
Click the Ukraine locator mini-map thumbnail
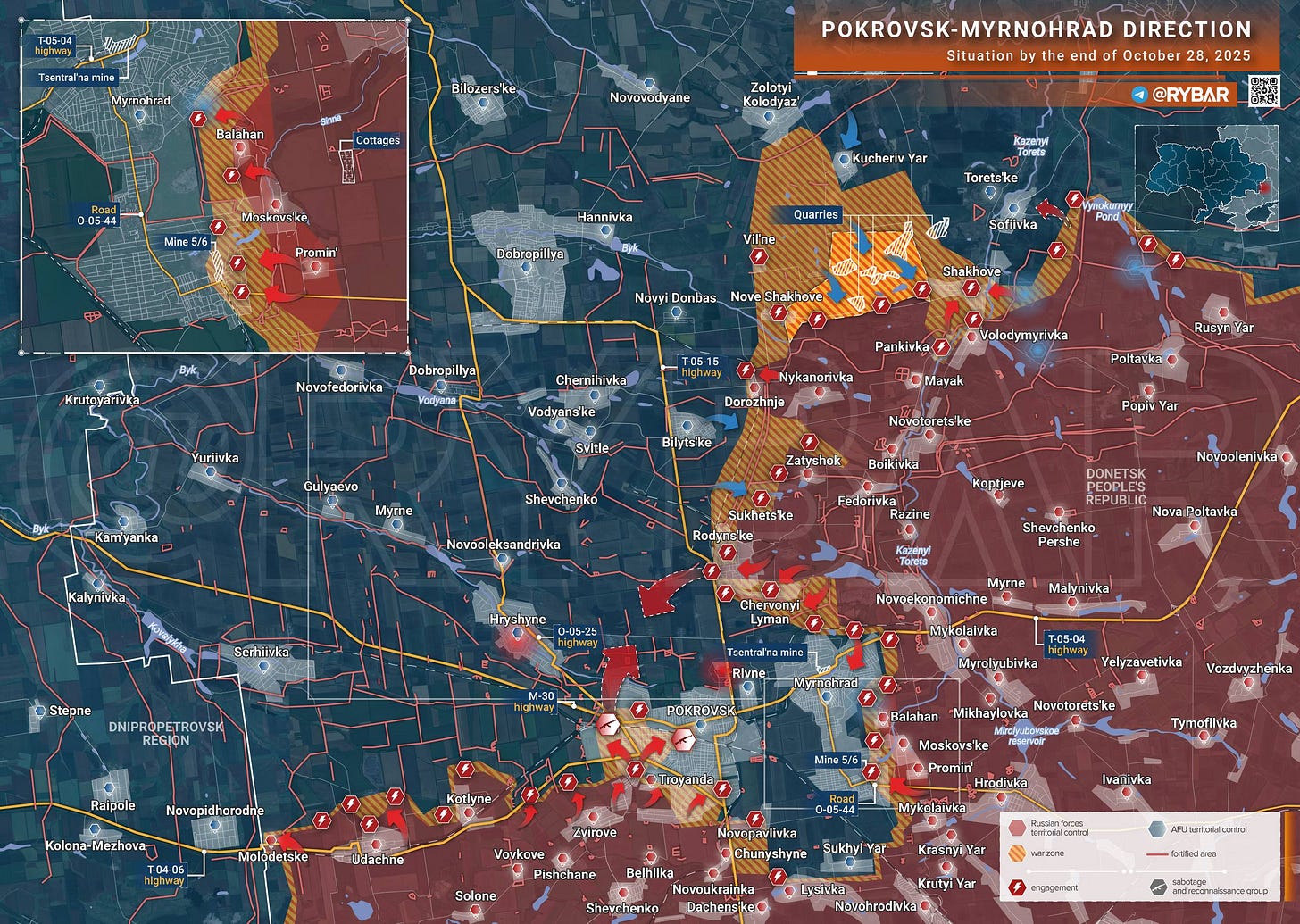pos(1207,177)
